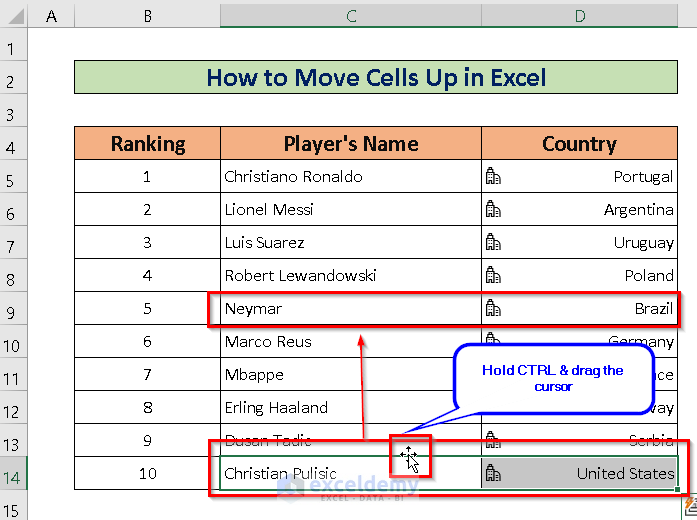Click the Poland country text
This screenshot has width=697, height=520.
pos(649,276)
